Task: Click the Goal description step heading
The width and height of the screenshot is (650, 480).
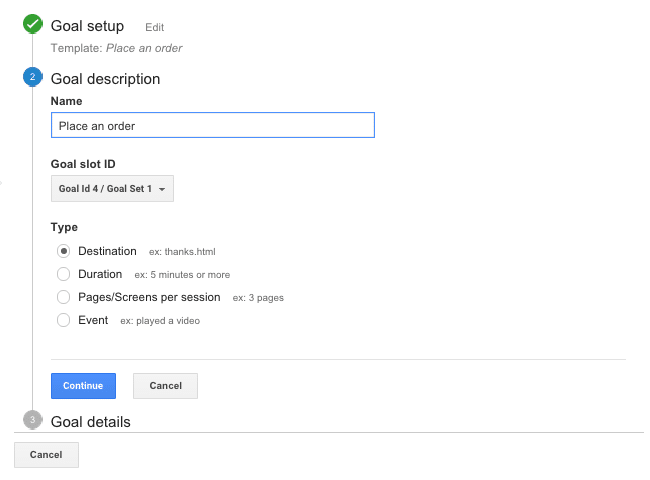Action: click(x=105, y=79)
